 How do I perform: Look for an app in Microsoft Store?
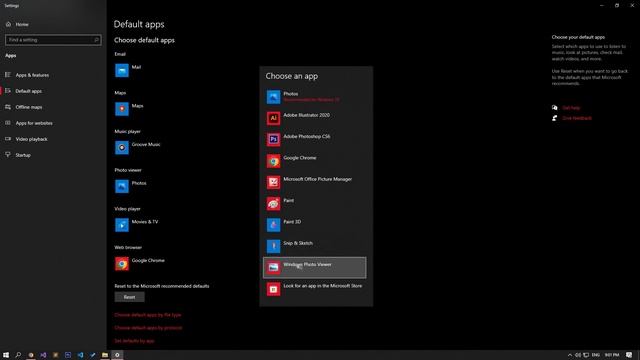(314, 289)
